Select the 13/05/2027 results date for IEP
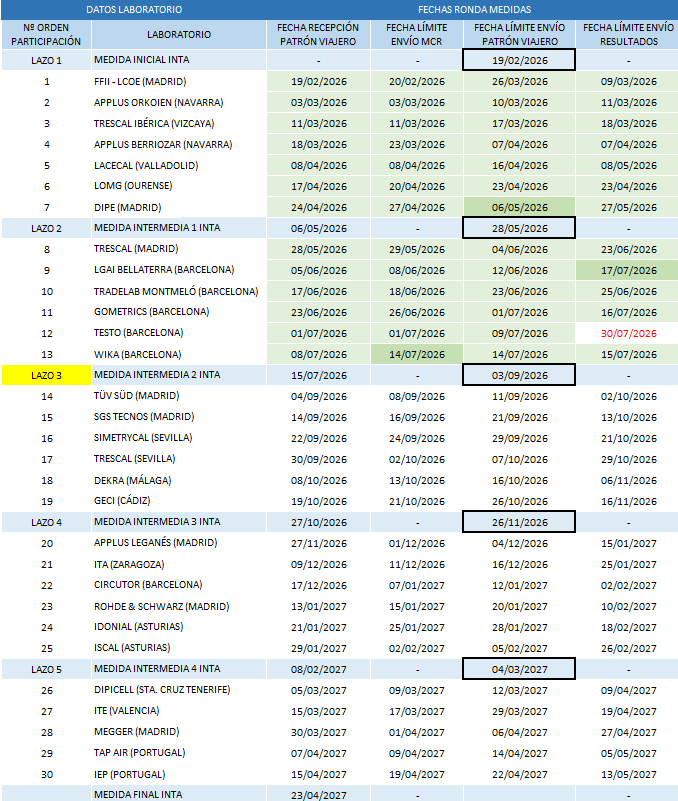 click(x=628, y=774)
